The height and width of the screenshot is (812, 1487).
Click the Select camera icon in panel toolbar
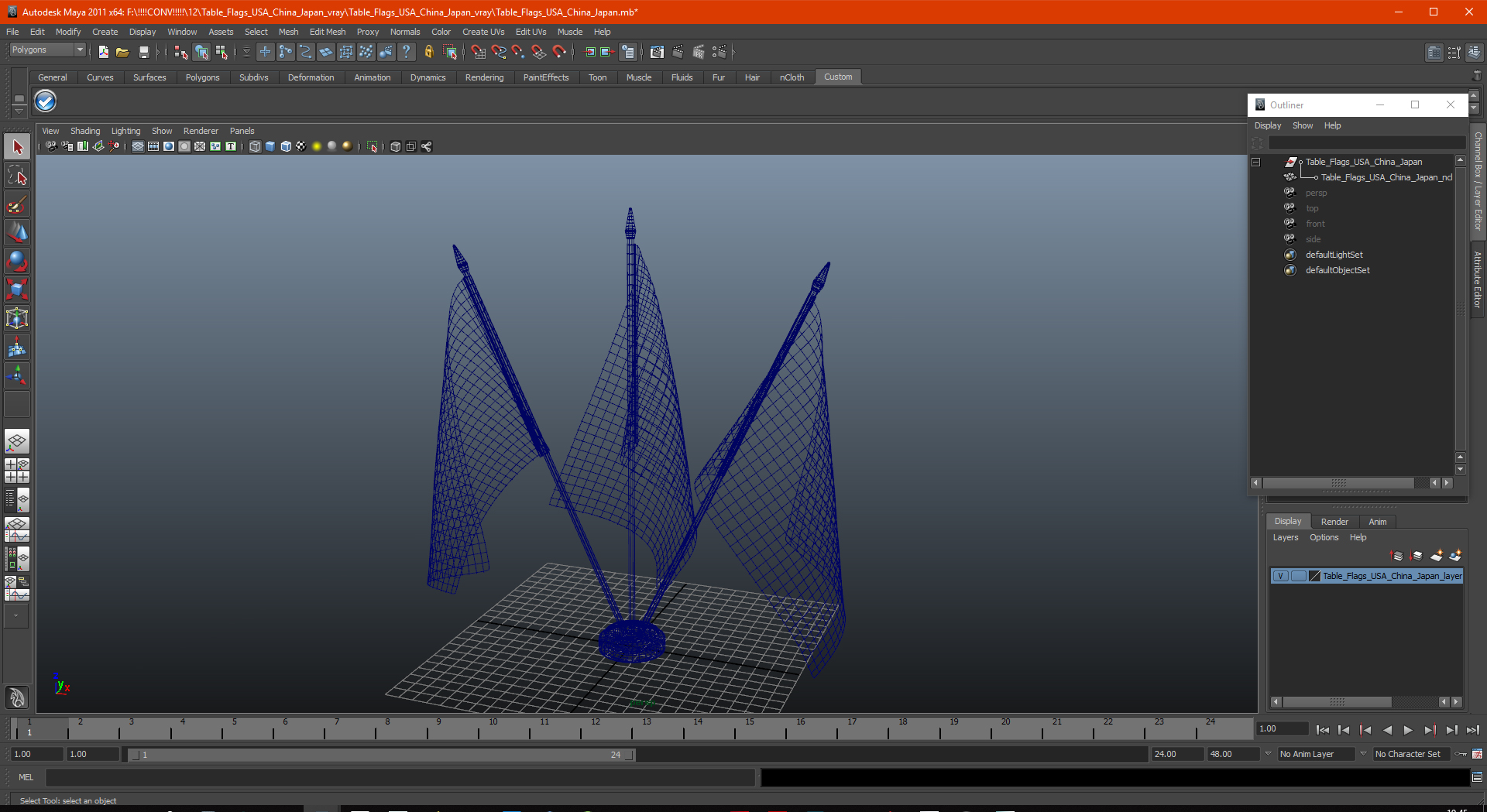(51, 146)
